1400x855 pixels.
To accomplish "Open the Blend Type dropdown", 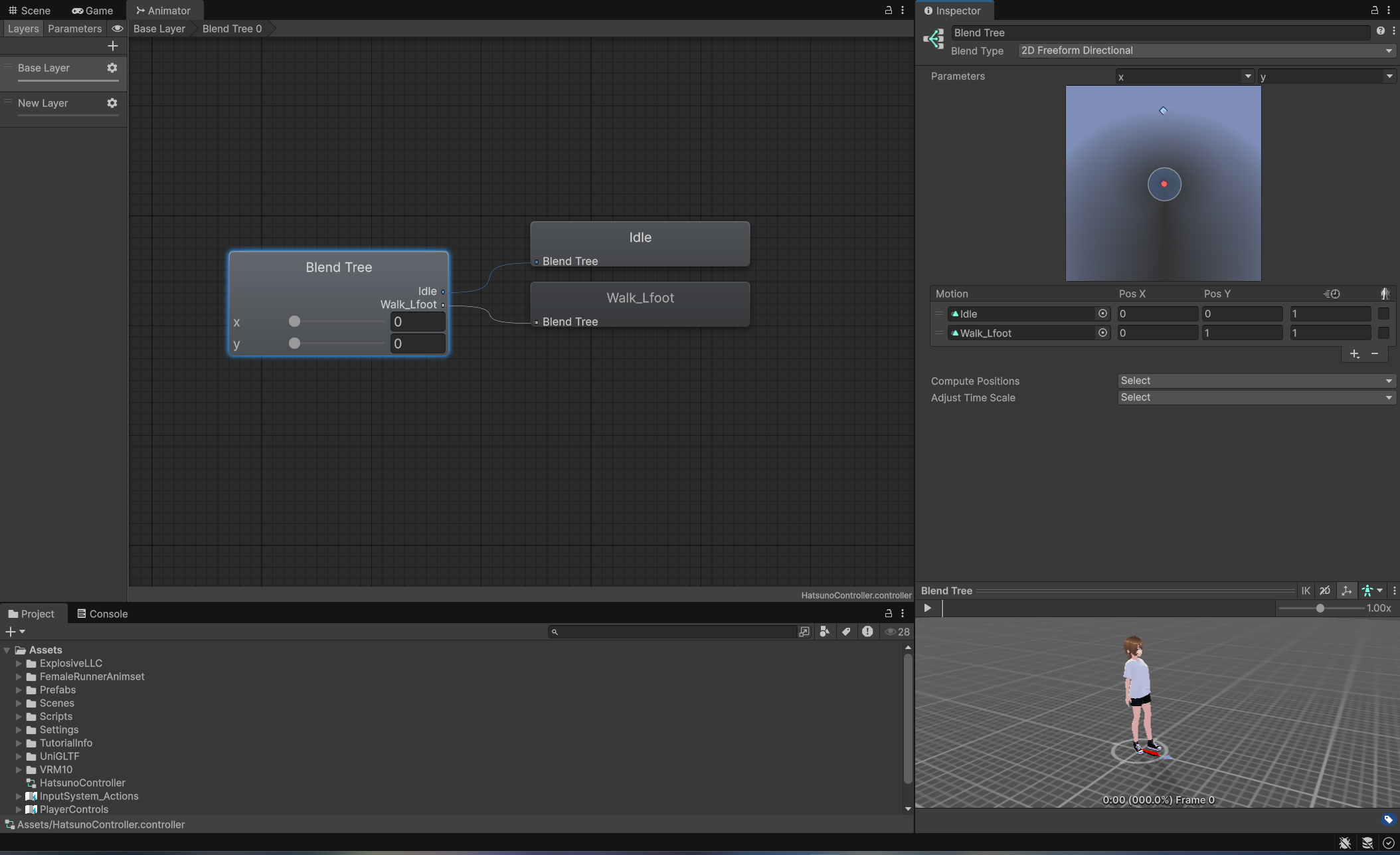I will click(x=1205, y=50).
